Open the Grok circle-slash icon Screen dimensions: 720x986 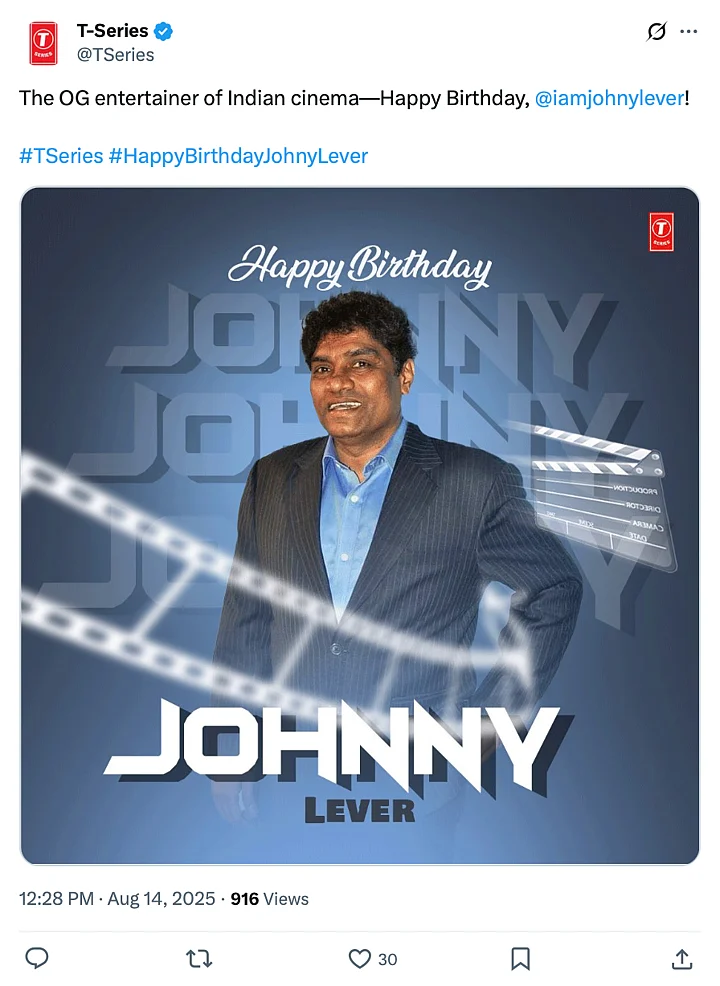(x=656, y=31)
